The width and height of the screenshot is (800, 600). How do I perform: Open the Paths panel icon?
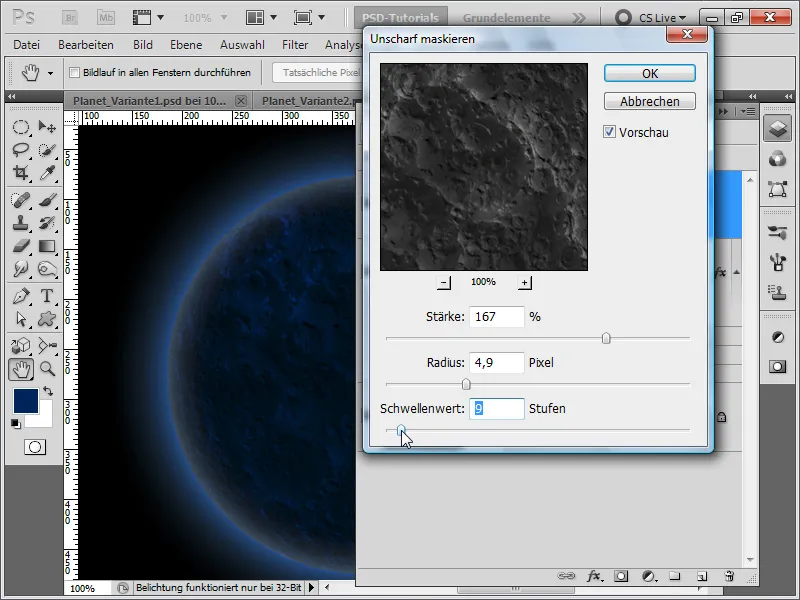778,189
